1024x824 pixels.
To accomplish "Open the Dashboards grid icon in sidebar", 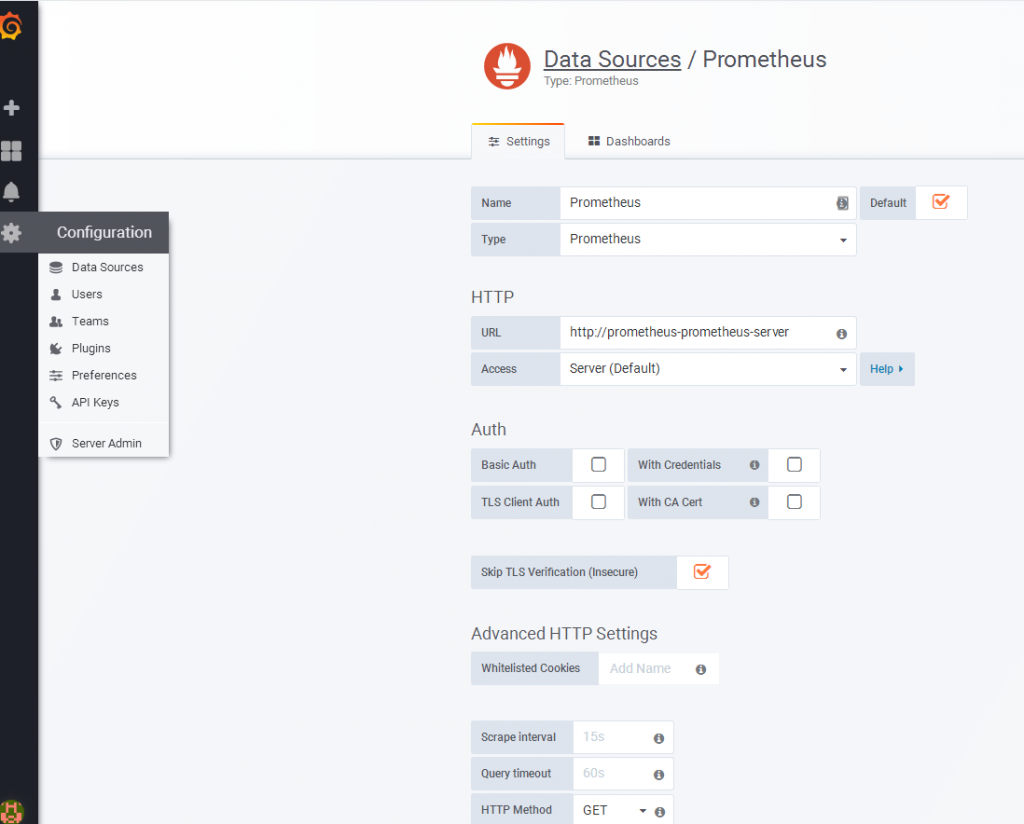I will 11,151.
